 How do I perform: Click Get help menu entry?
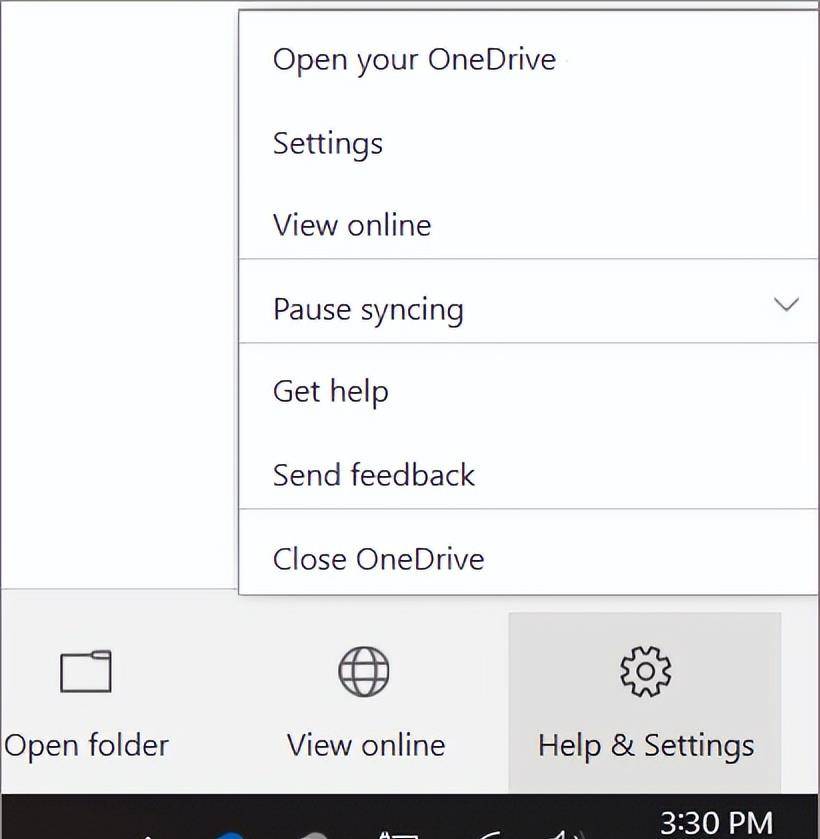[x=331, y=391]
